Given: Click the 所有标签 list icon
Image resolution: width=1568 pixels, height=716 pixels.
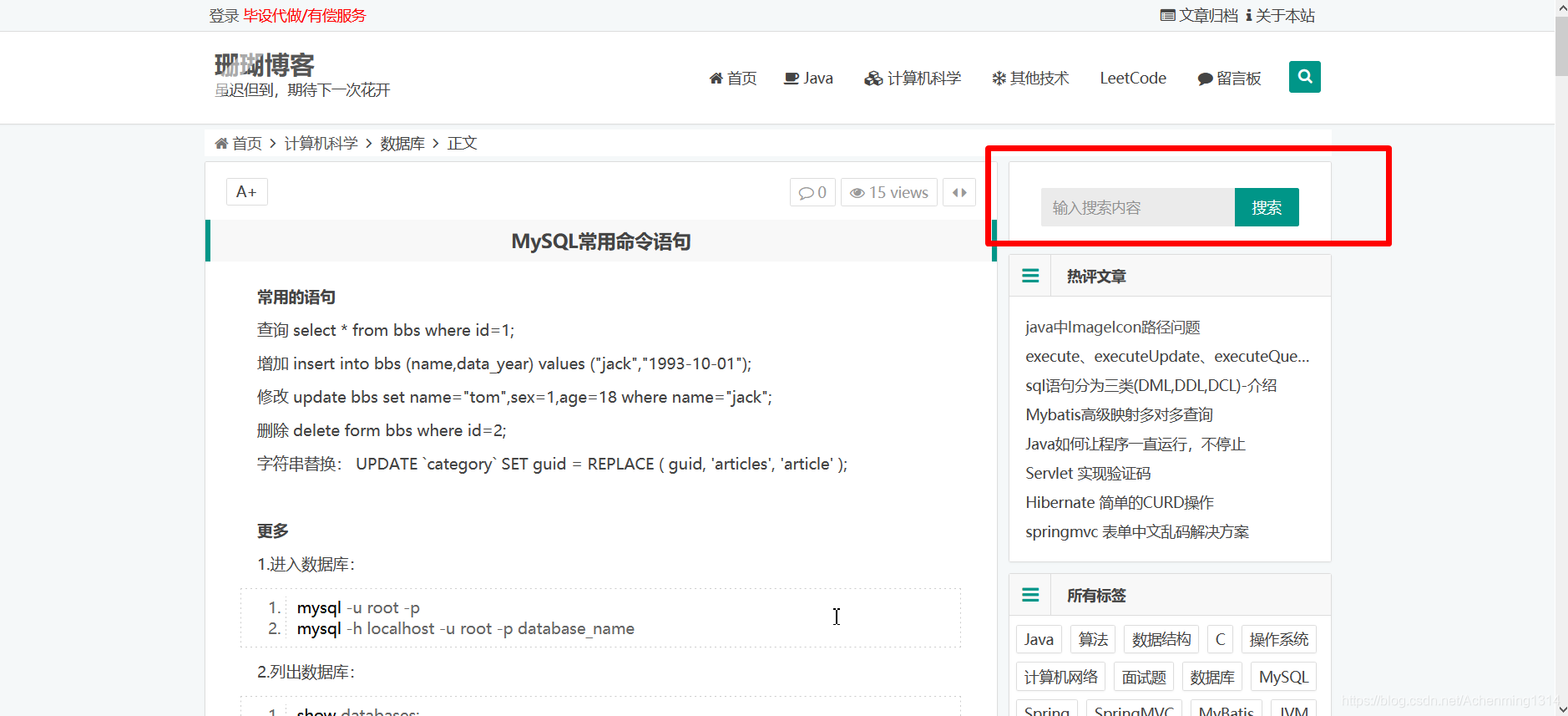Looking at the screenshot, I should (x=1030, y=595).
